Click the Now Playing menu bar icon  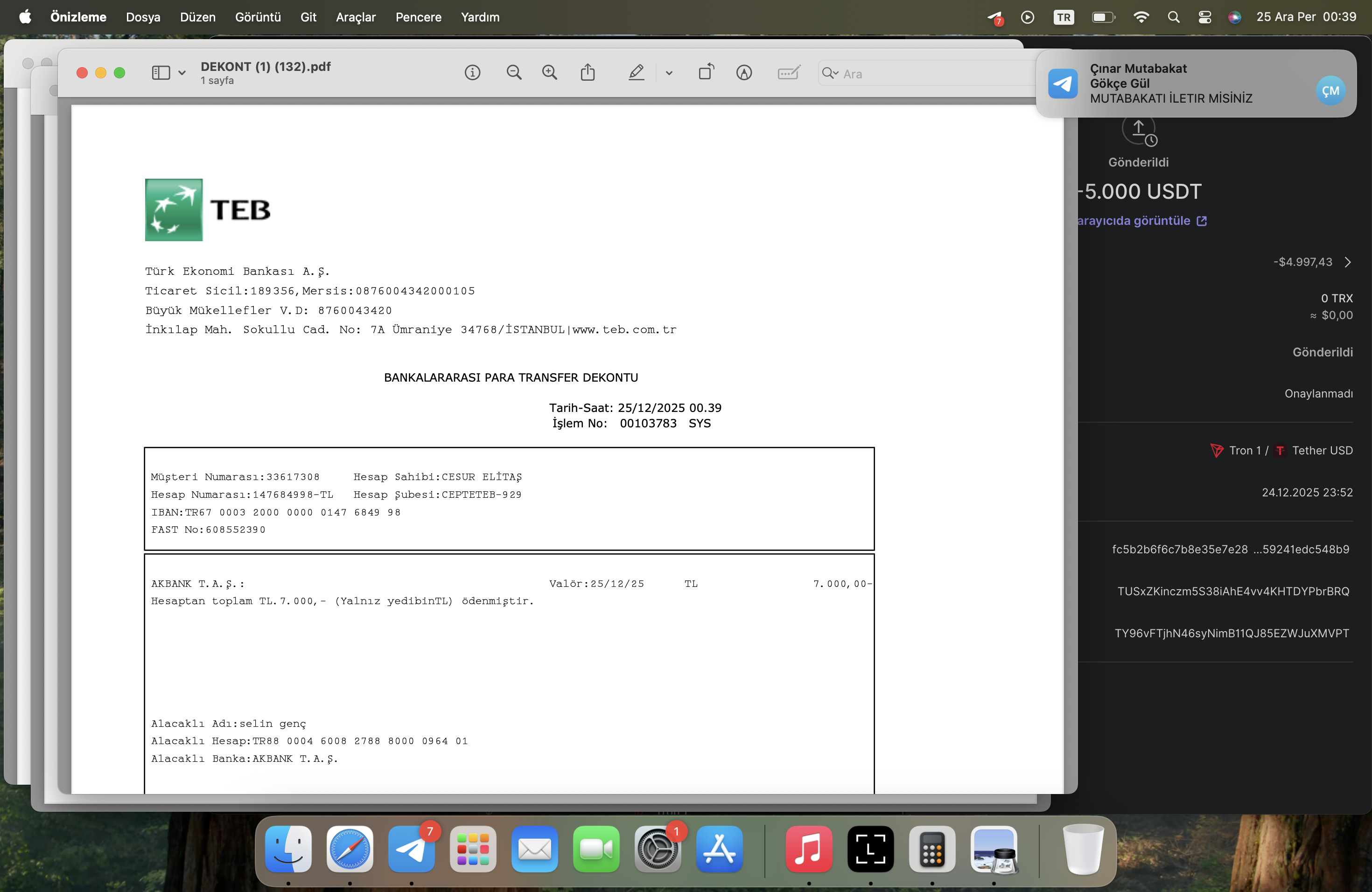[1027, 17]
